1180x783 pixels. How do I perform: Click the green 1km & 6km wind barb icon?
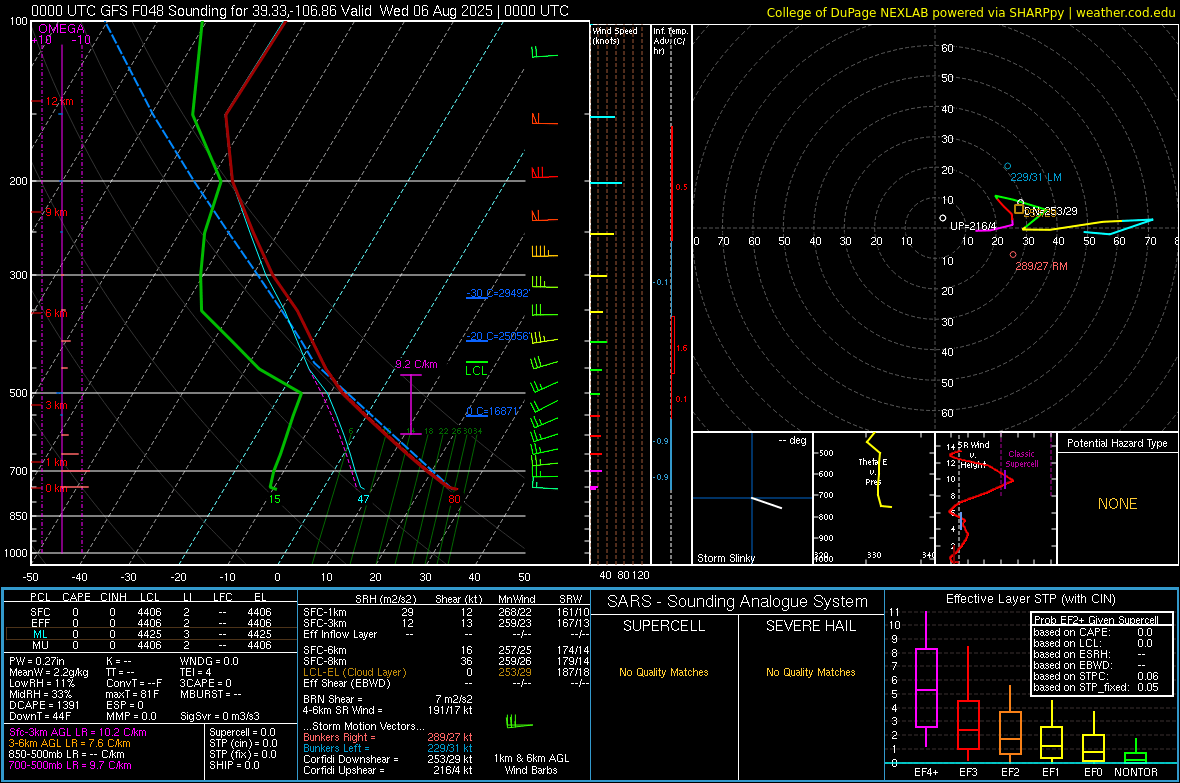519,723
